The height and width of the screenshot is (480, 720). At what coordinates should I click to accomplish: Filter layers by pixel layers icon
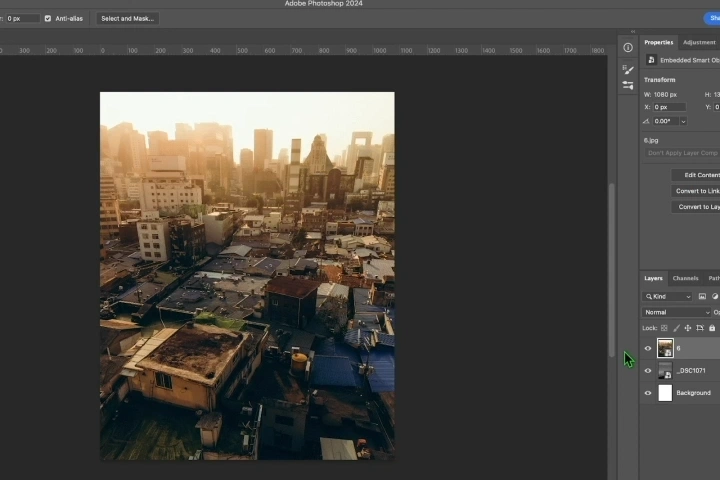pos(702,296)
